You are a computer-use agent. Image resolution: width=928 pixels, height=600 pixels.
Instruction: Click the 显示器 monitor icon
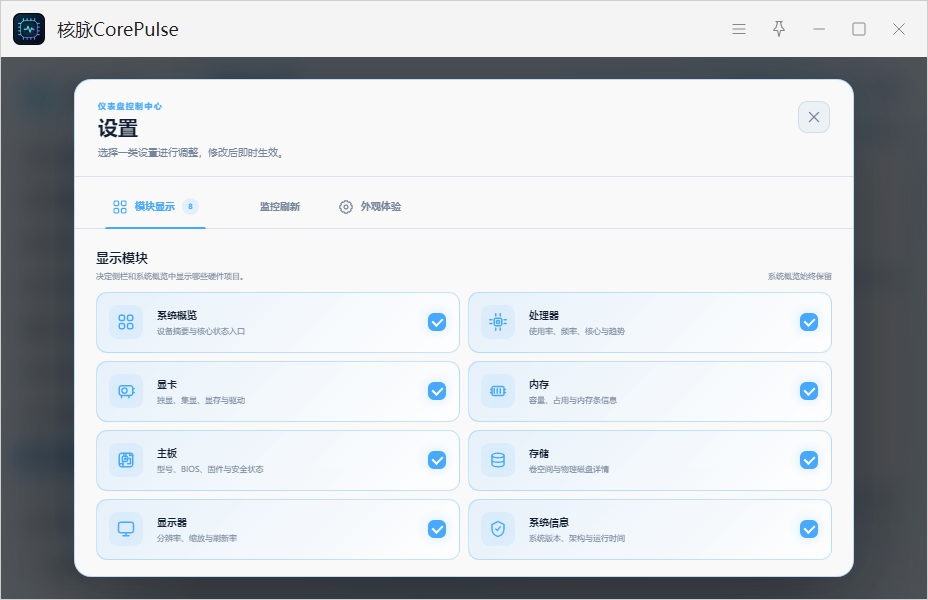click(x=126, y=528)
